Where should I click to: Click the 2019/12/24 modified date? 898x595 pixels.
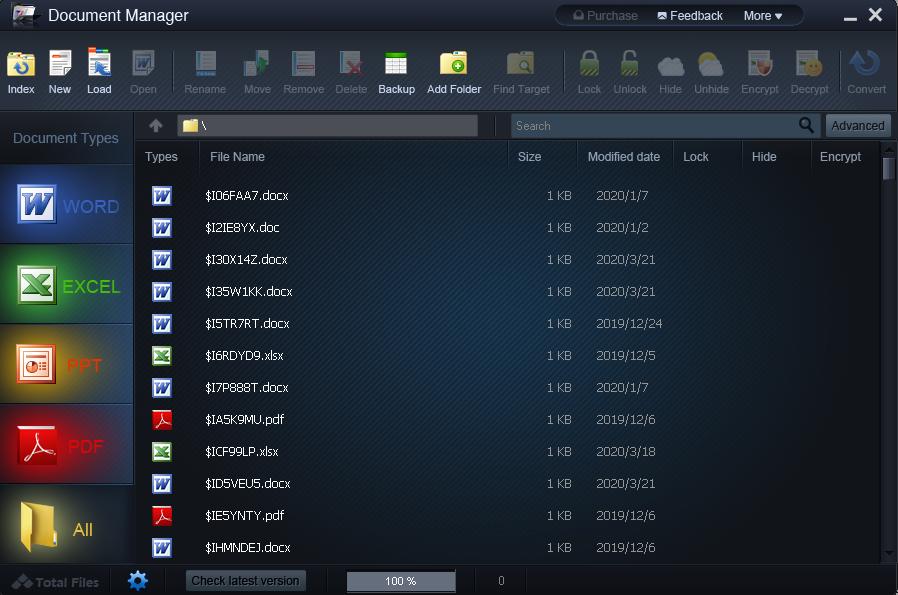point(629,324)
